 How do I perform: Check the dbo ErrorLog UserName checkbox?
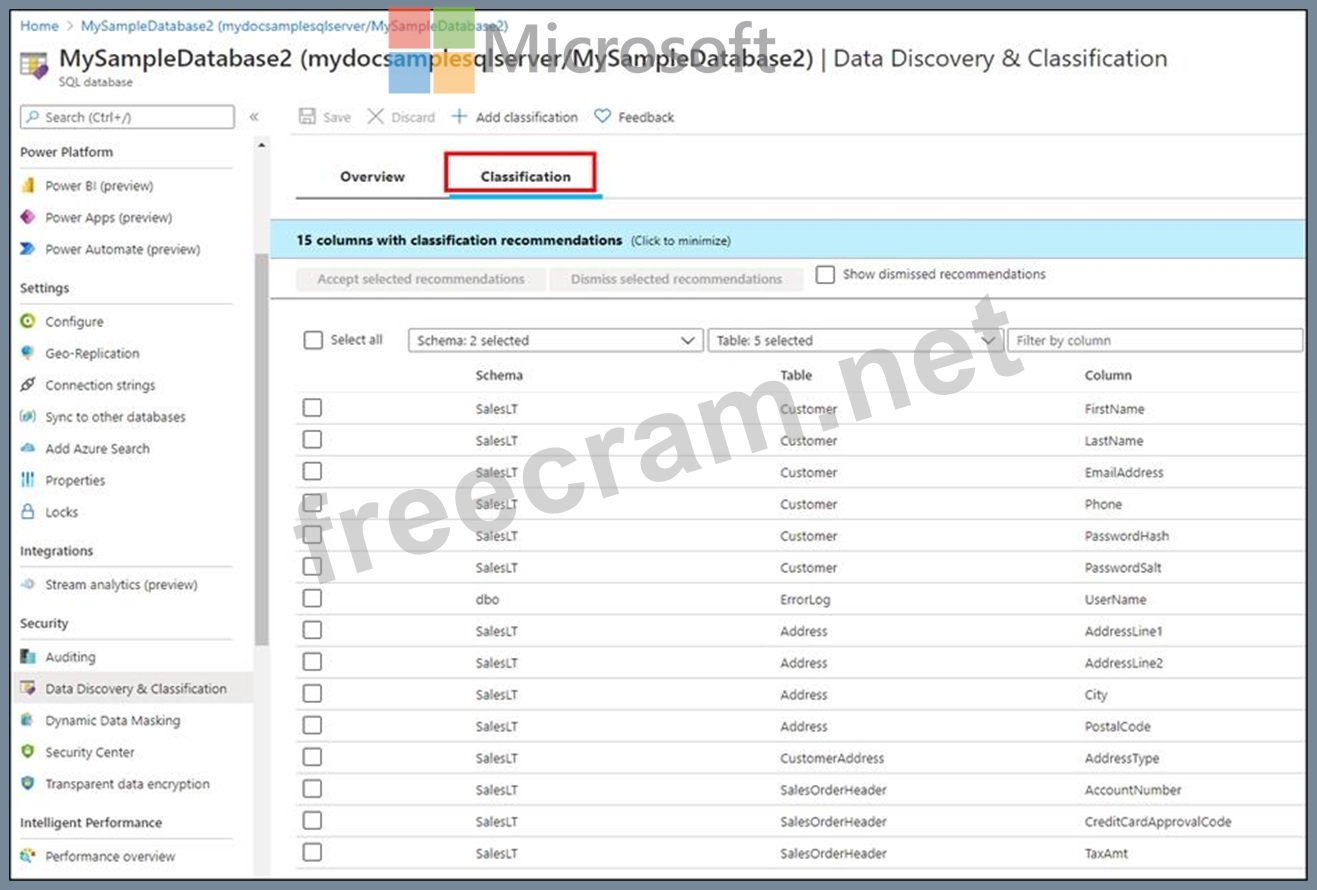click(x=312, y=598)
